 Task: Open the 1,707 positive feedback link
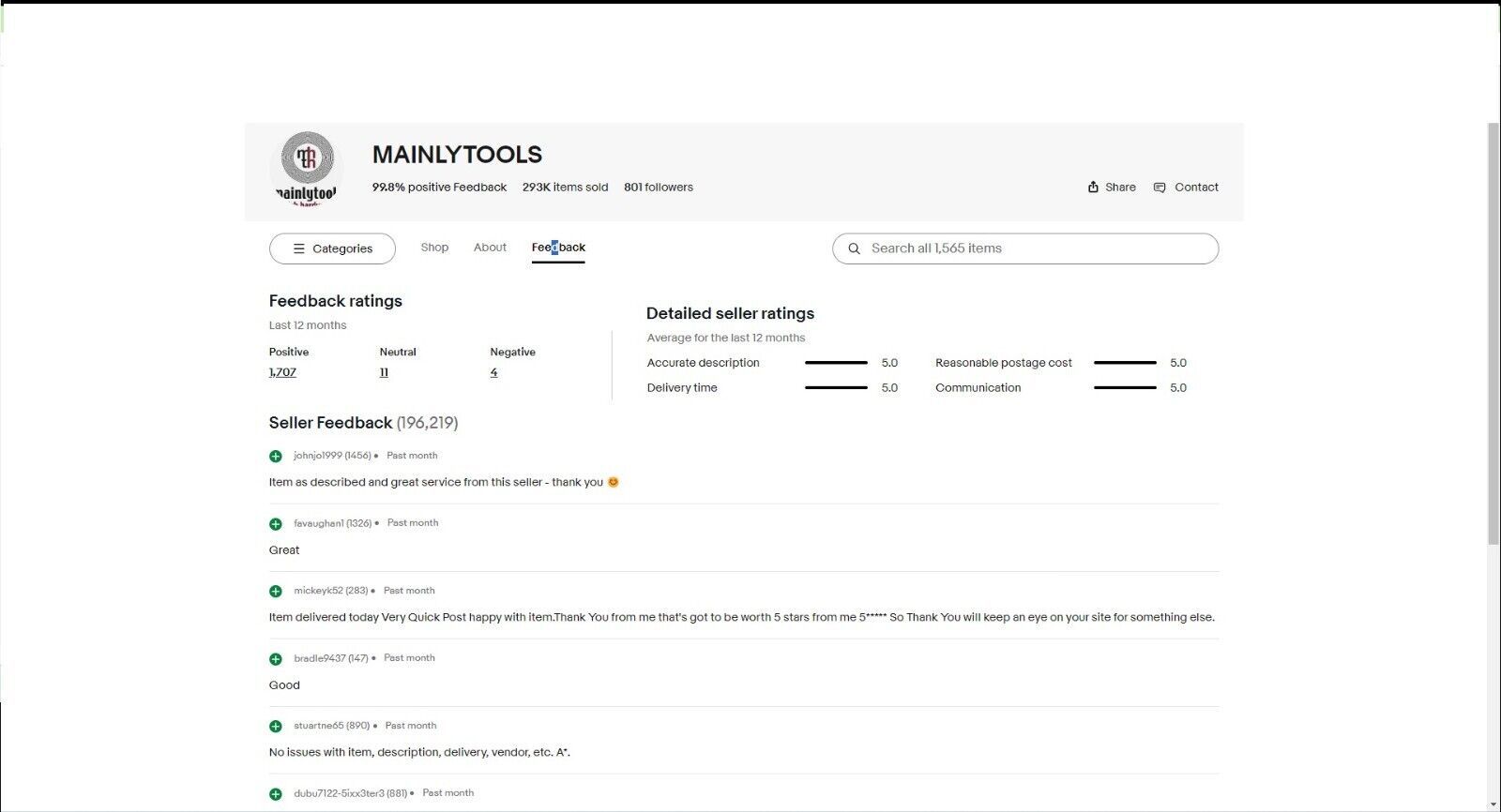pos(282,372)
